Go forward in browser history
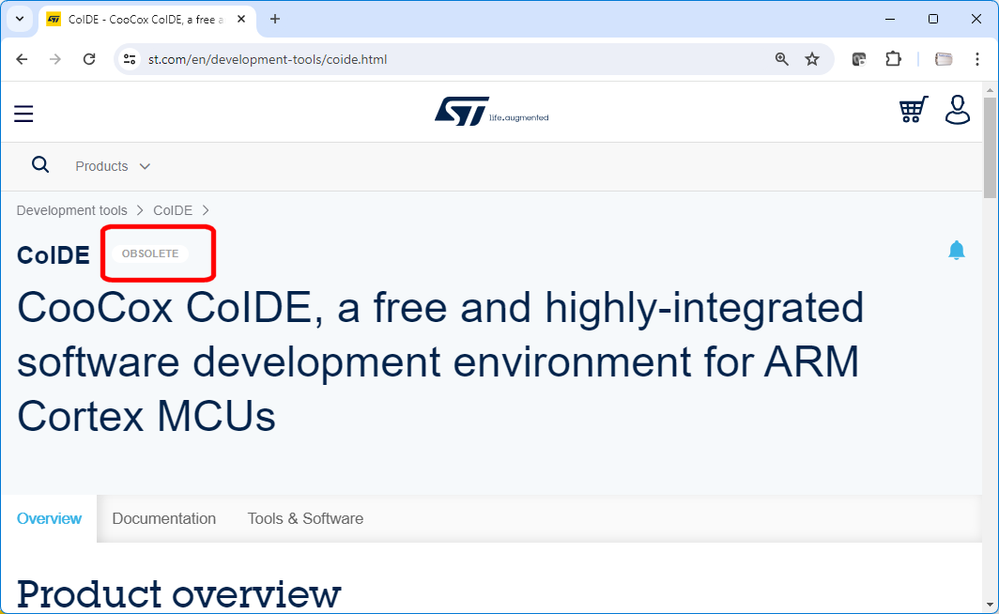Viewport: 999px width, 614px height. (x=55, y=59)
